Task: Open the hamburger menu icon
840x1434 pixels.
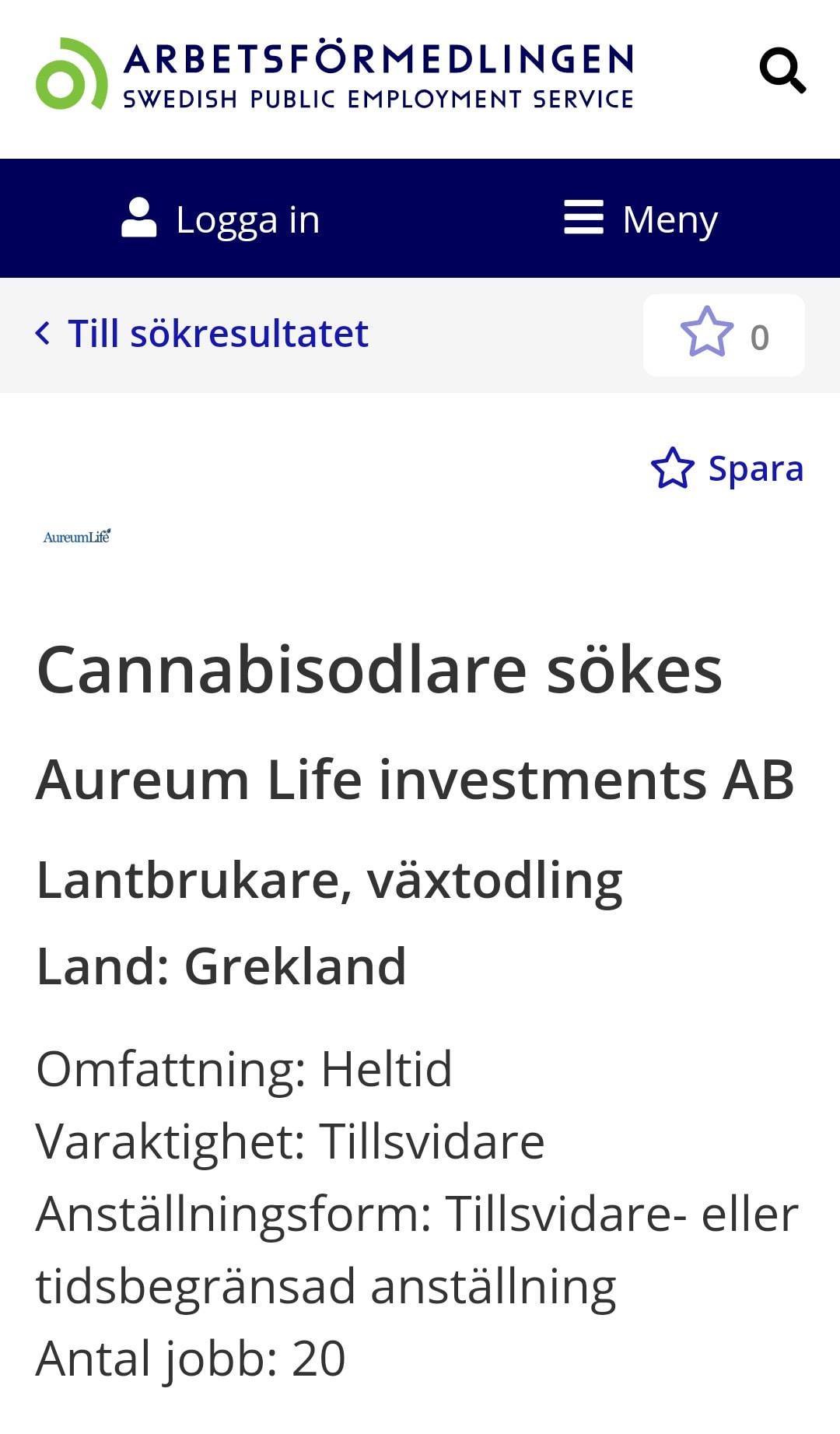Action: coord(583,217)
